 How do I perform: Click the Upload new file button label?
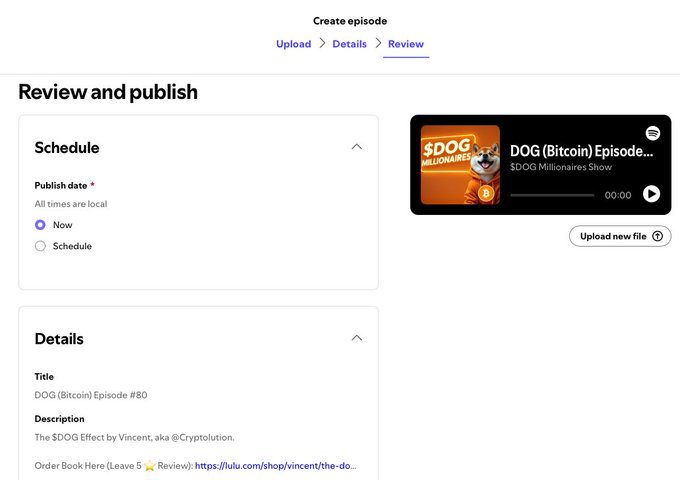click(x=613, y=236)
